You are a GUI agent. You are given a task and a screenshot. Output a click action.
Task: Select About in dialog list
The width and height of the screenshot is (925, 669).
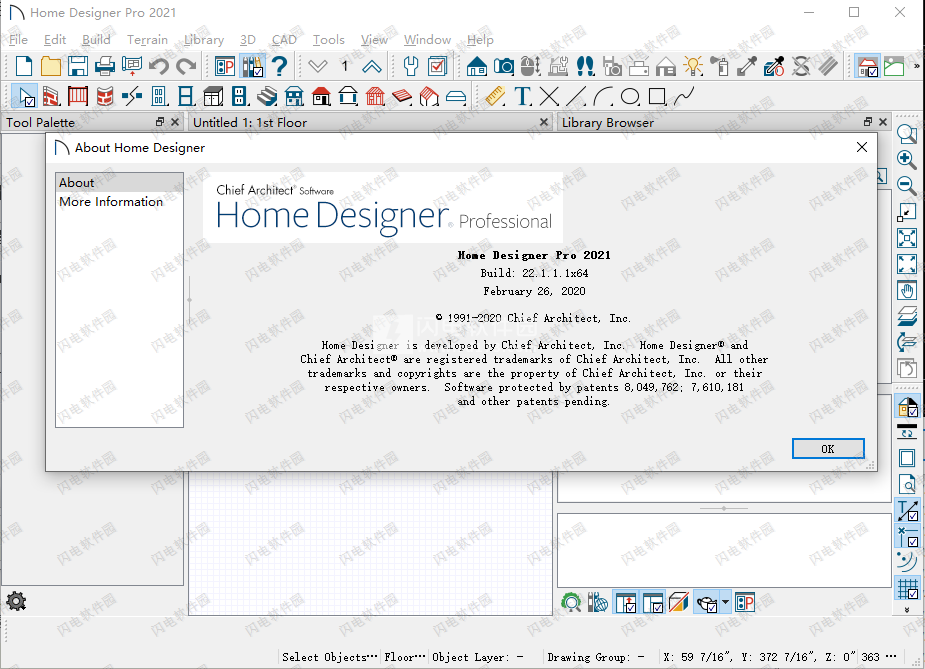(119, 182)
